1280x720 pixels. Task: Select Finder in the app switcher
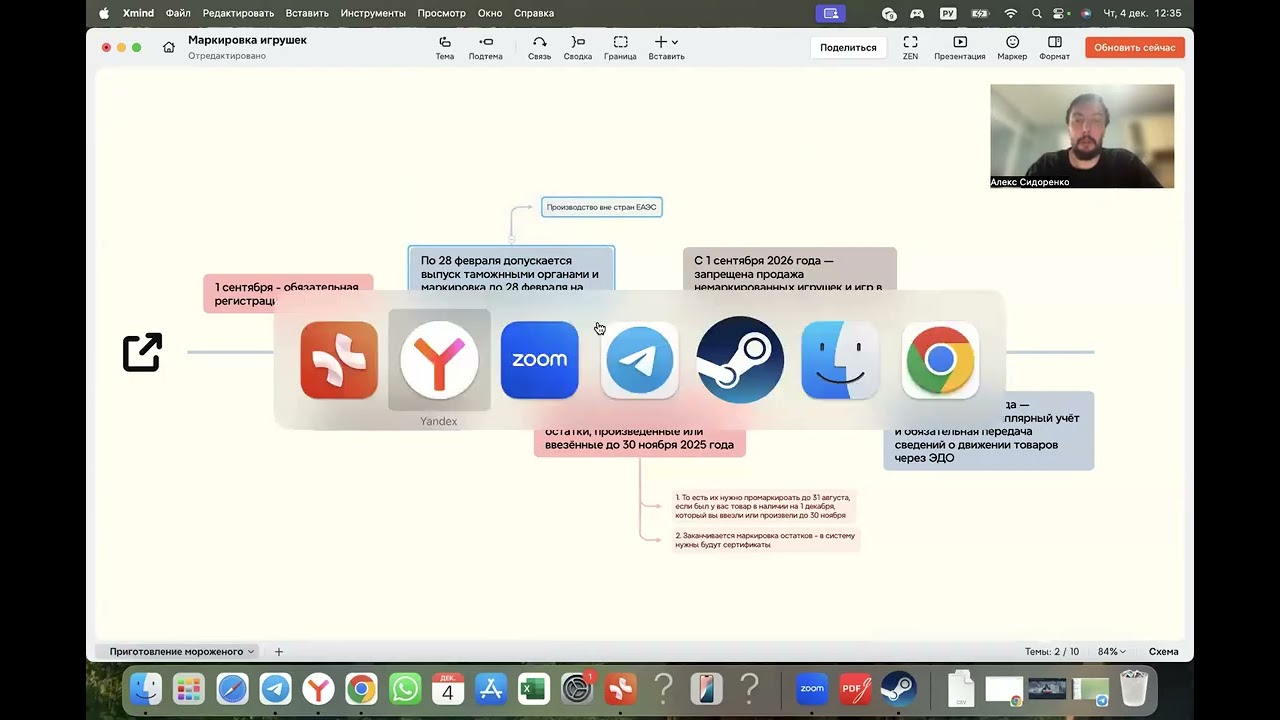(x=840, y=360)
